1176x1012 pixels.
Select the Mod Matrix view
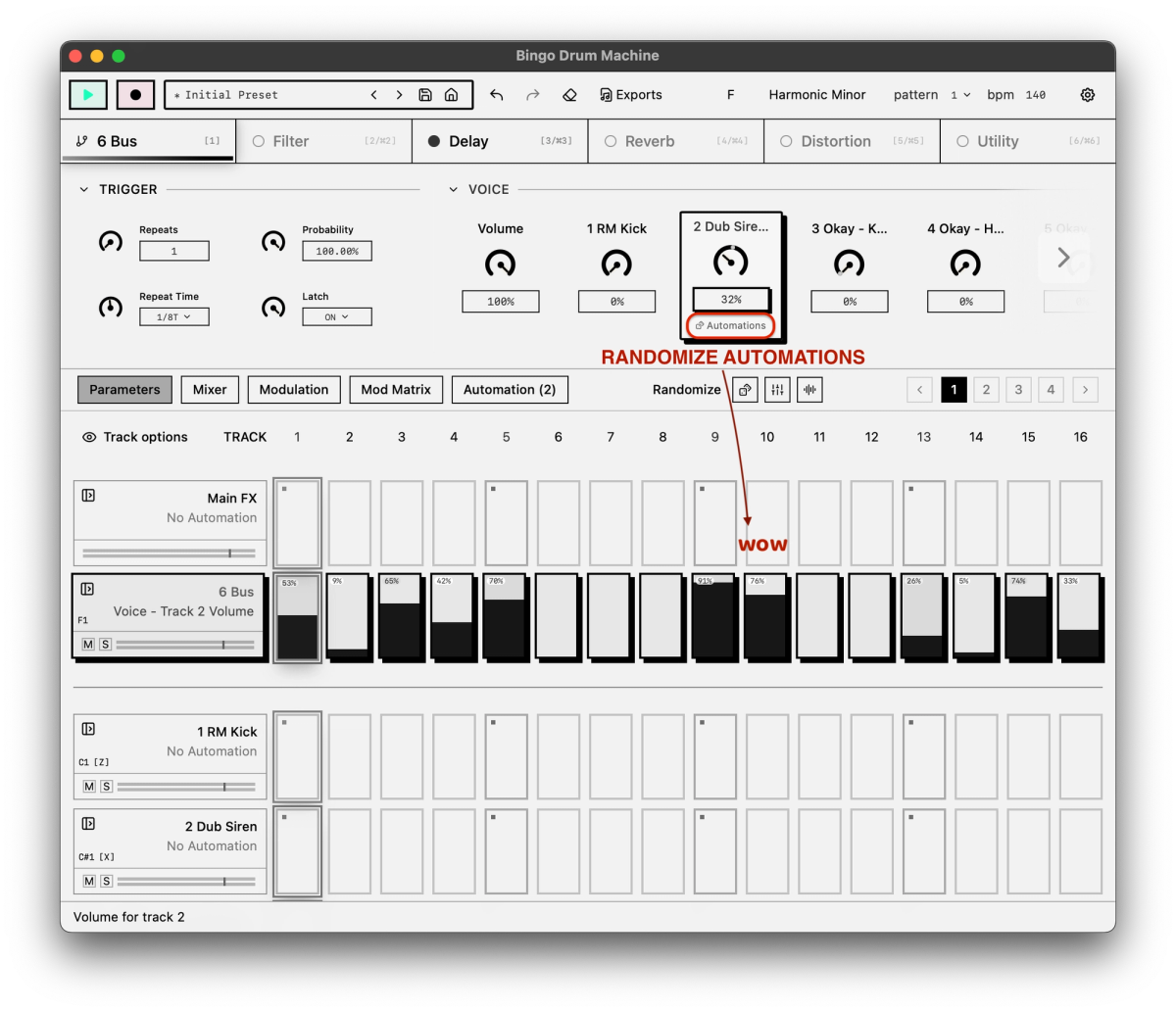point(395,389)
